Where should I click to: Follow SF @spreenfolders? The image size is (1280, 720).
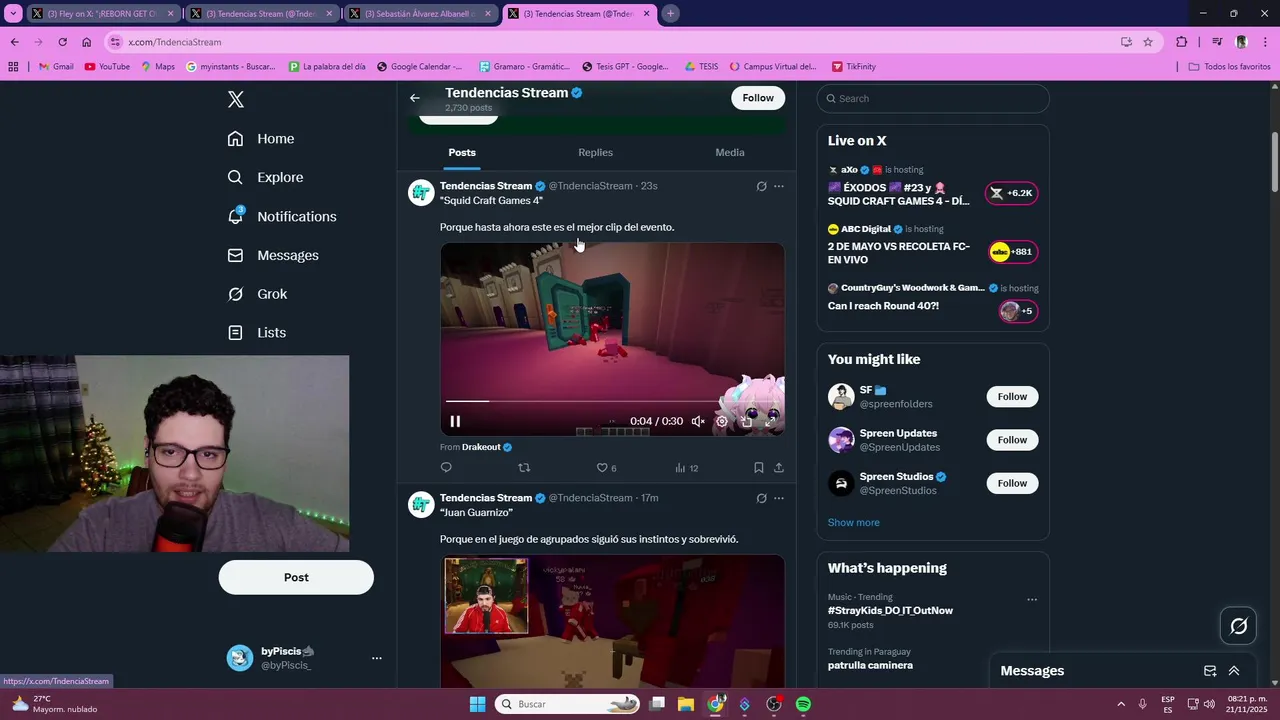pos(1012,397)
